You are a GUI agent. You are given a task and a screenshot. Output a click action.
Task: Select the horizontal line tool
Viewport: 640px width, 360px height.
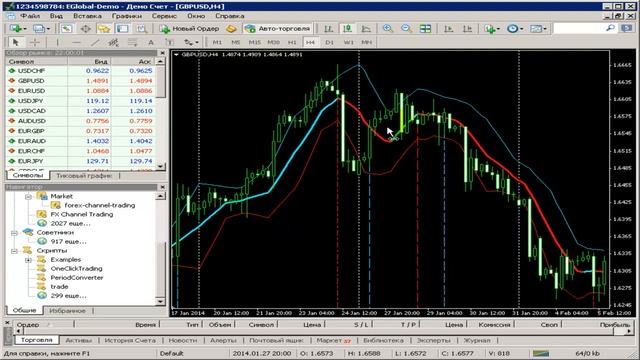pyautogui.click(x=76, y=42)
